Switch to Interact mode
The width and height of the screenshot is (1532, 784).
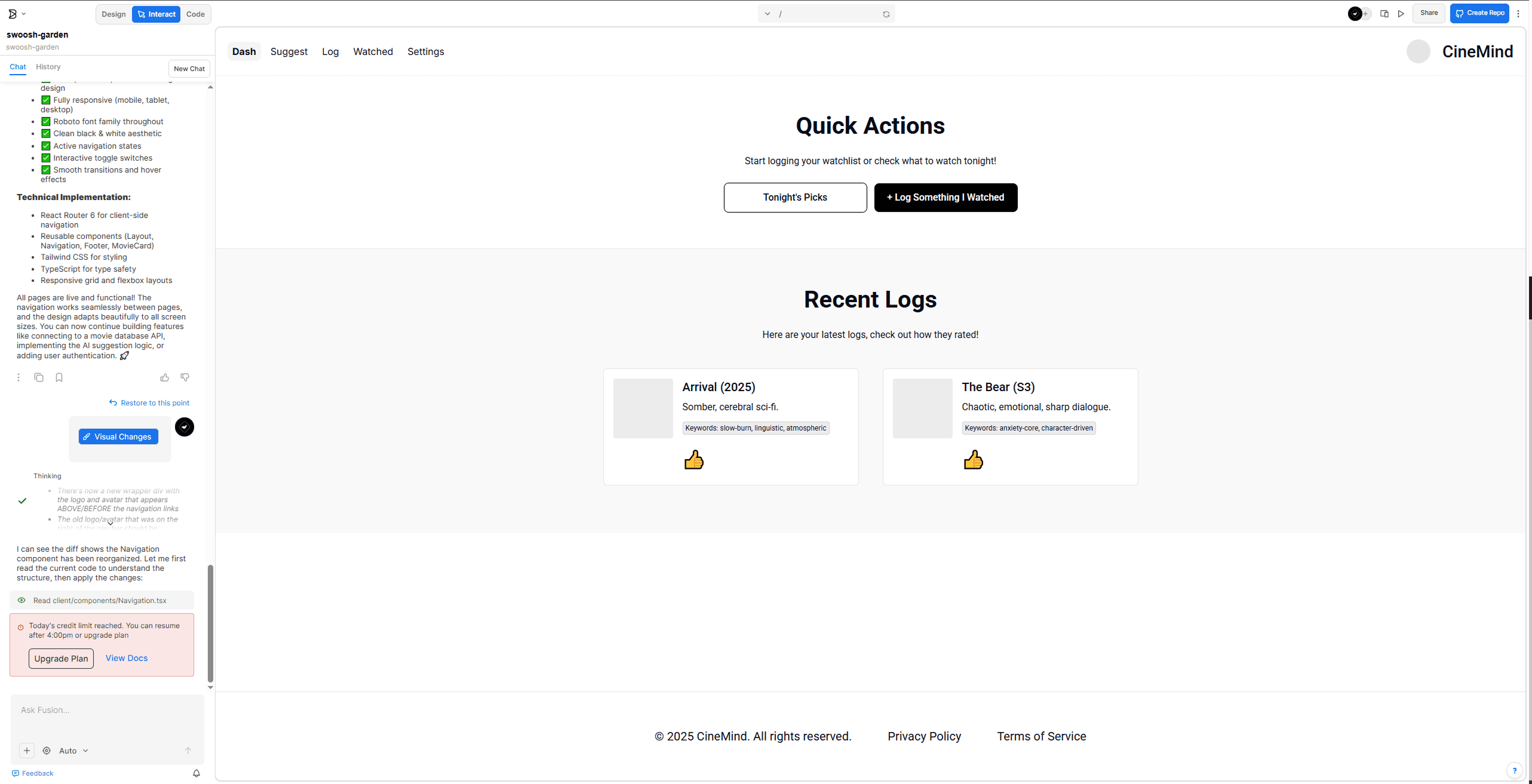156,14
